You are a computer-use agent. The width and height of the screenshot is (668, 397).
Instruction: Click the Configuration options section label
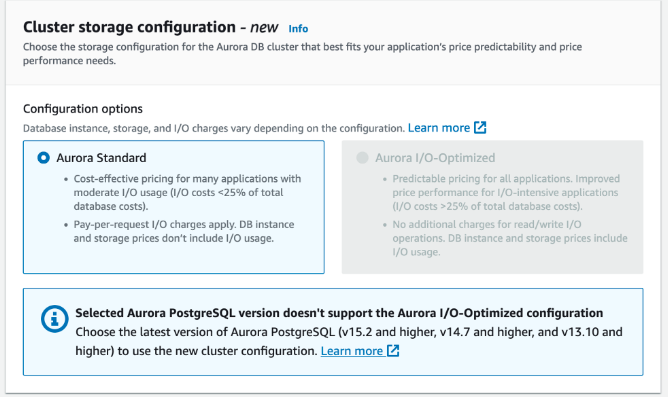83,109
